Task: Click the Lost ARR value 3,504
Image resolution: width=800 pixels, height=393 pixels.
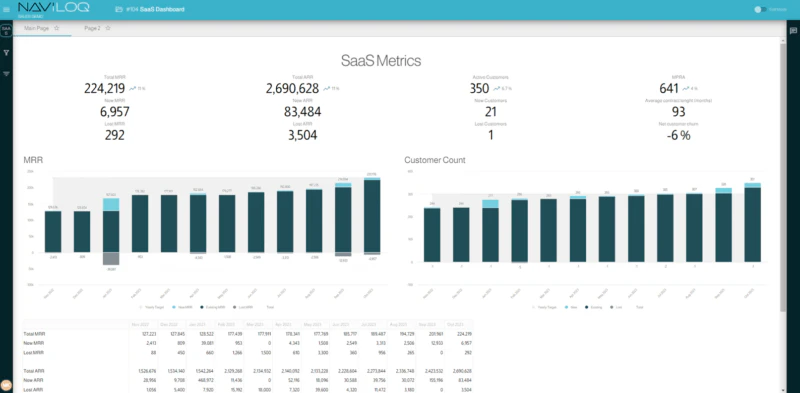Action: [x=303, y=135]
